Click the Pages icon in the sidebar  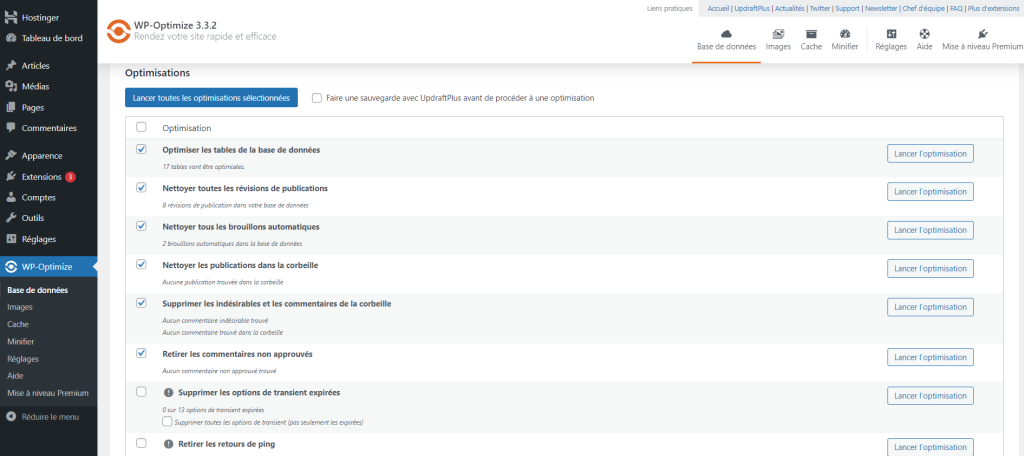click(x=10, y=107)
